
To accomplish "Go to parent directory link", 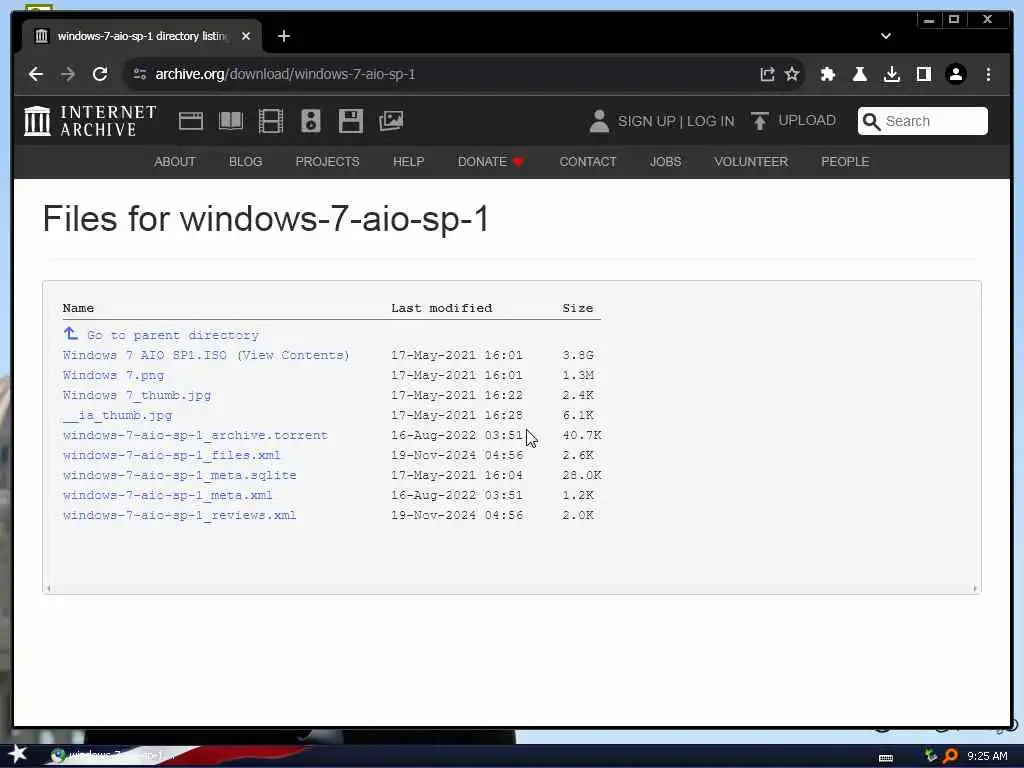I will point(161,335).
